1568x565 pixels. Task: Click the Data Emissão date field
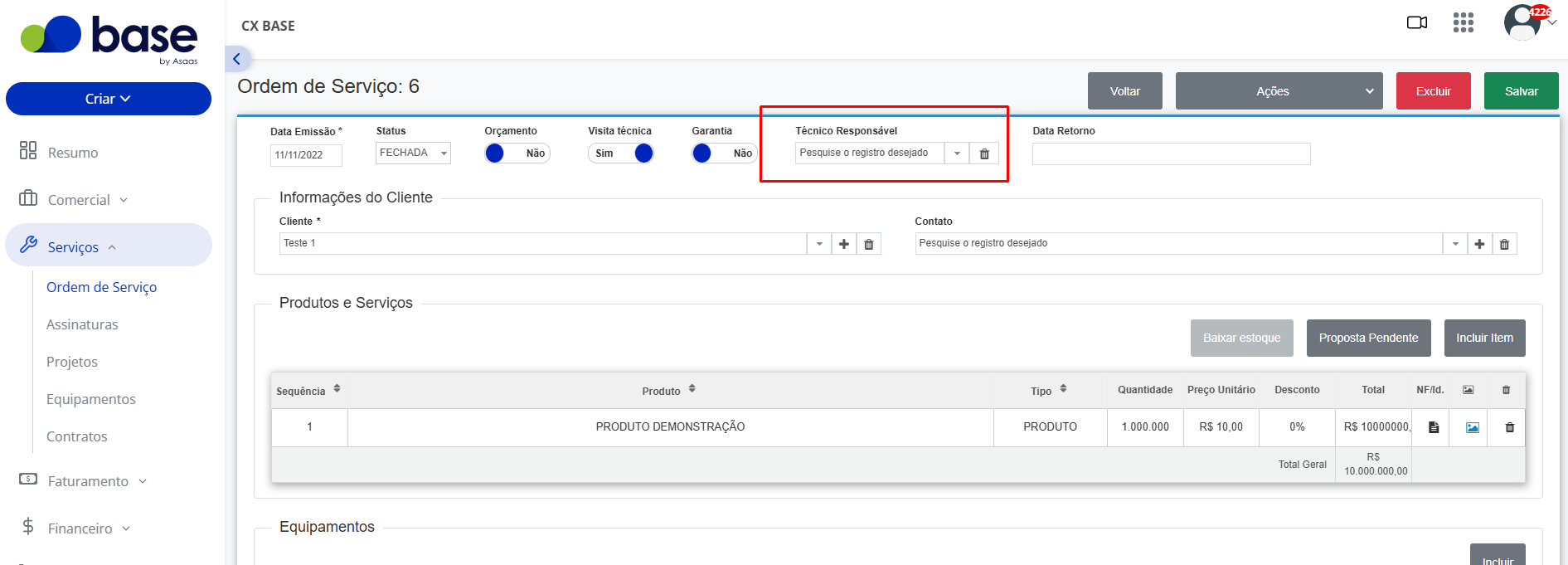tap(306, 155)
